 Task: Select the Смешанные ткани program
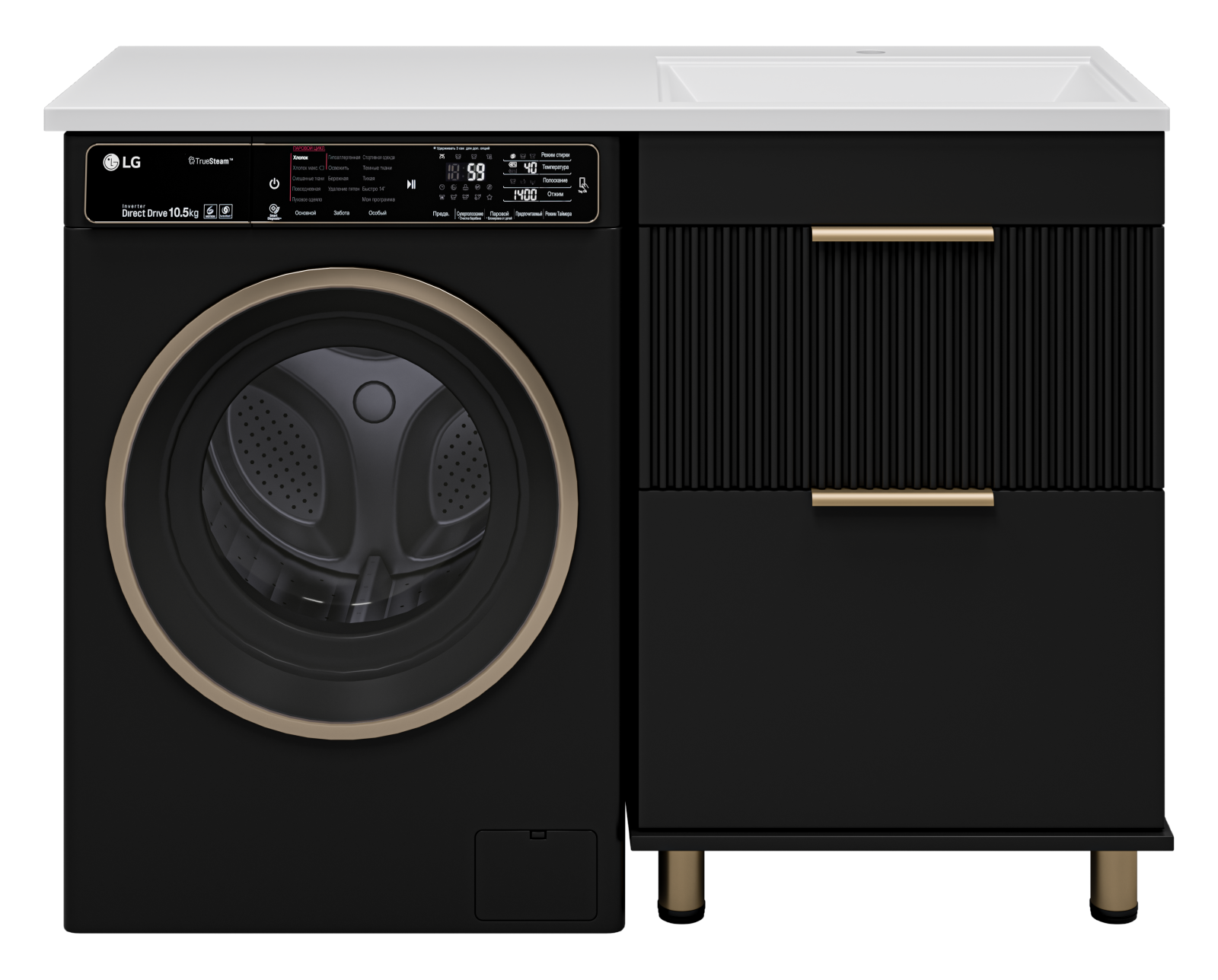coord(308,178)
